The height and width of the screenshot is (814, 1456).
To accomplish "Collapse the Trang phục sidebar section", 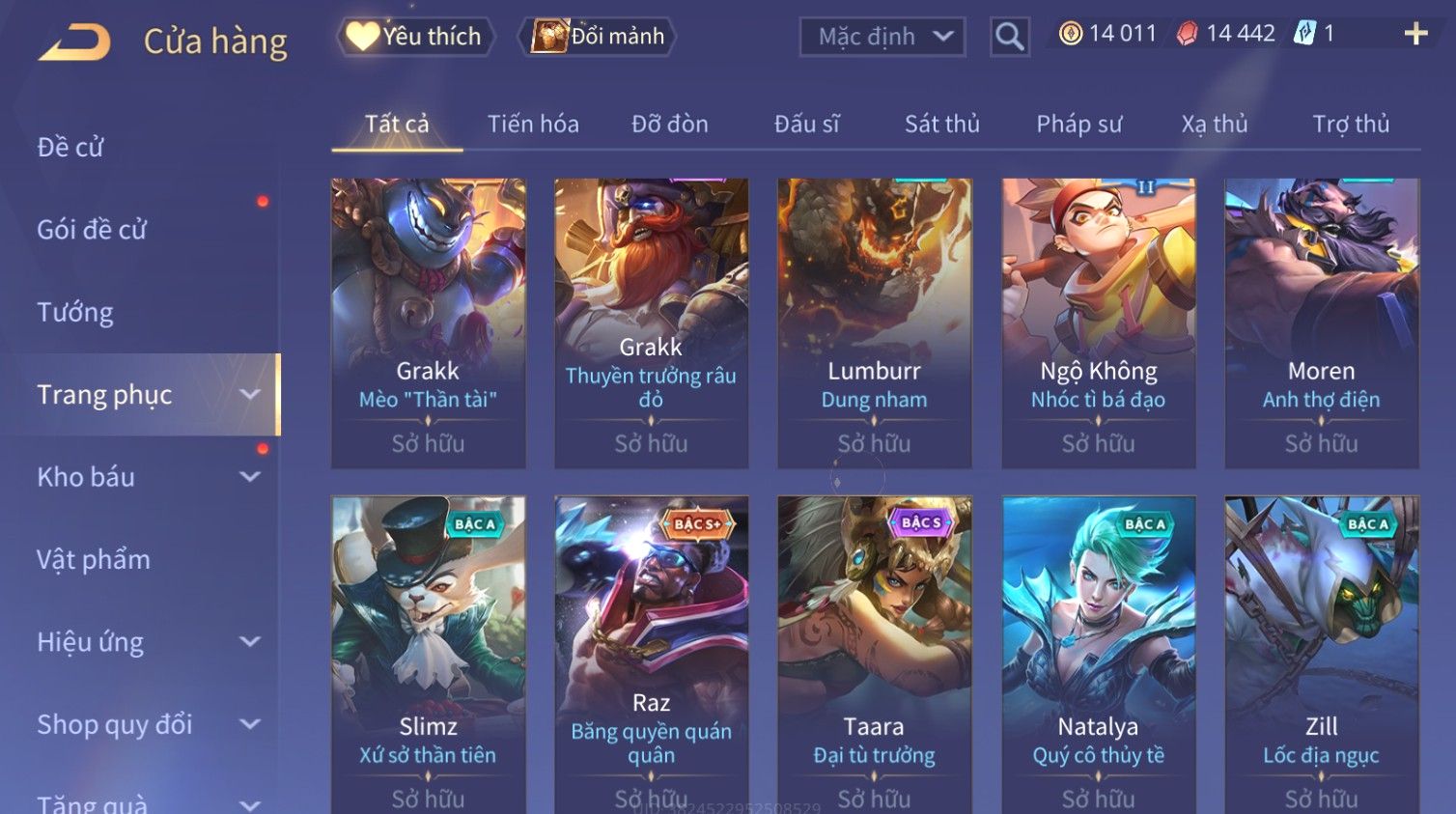I will pos(250,394).
